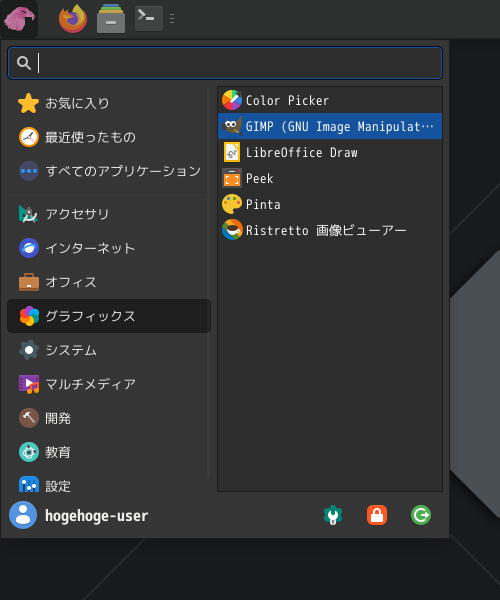Start the Peek screen recorder

pyautogui.click(x=330, y=178)
